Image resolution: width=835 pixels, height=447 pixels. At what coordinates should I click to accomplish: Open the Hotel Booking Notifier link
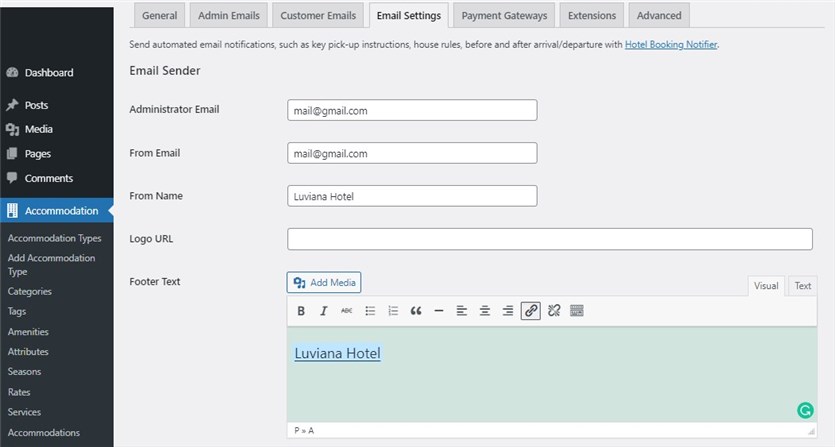[x=670, y=45]
